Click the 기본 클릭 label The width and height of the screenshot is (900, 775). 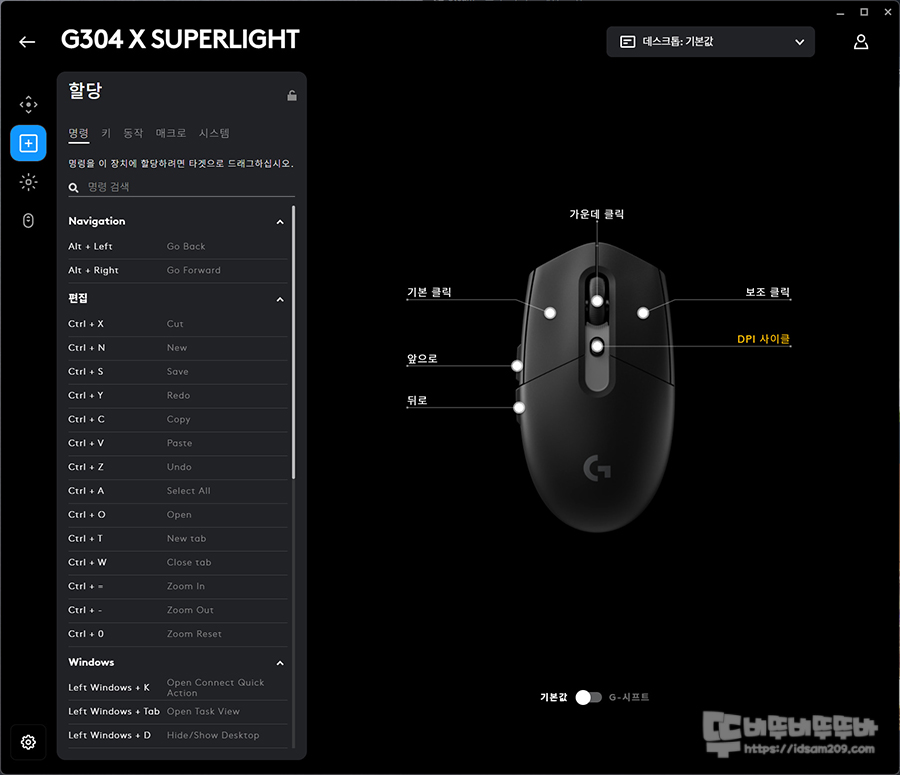tap(429, 292)
